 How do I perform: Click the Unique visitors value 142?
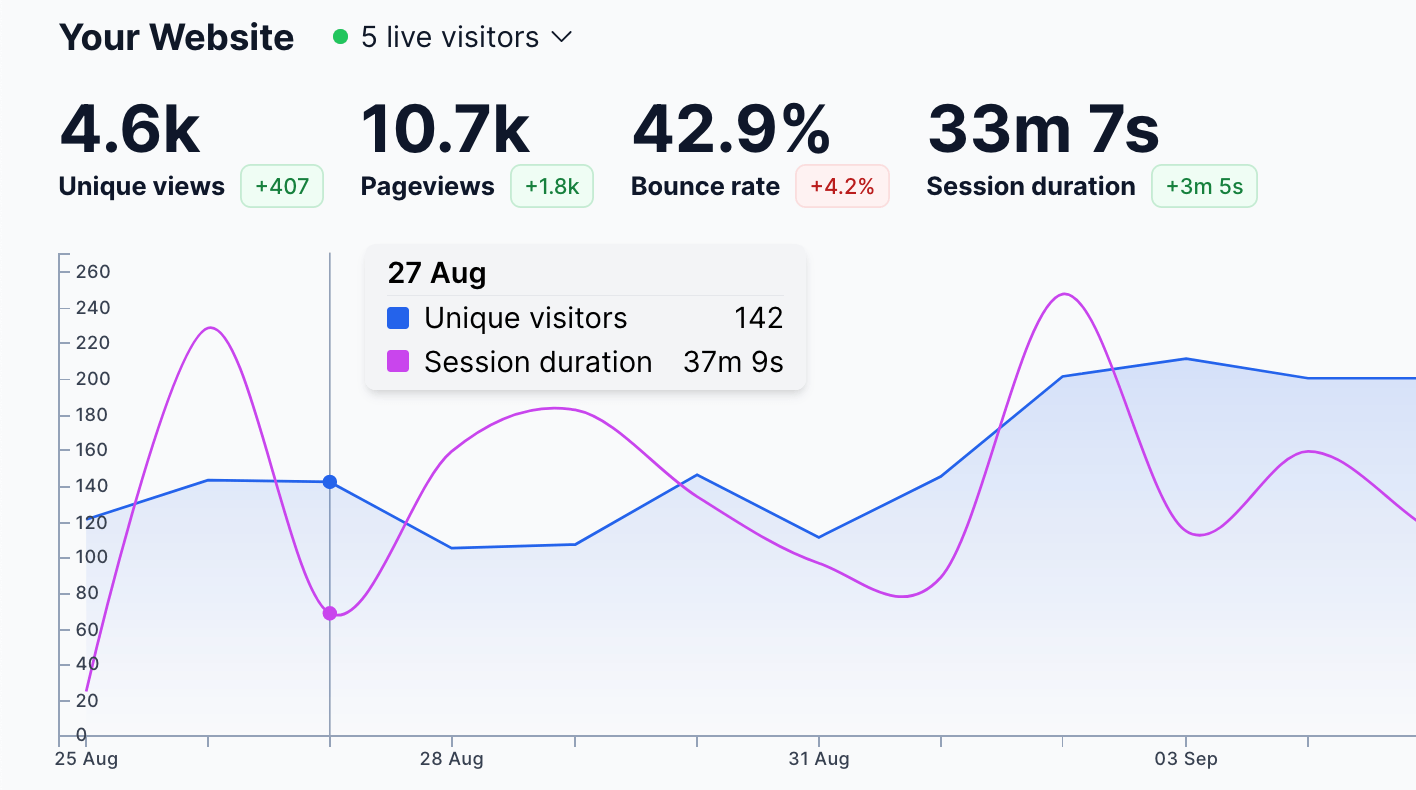tap(758, 318)
